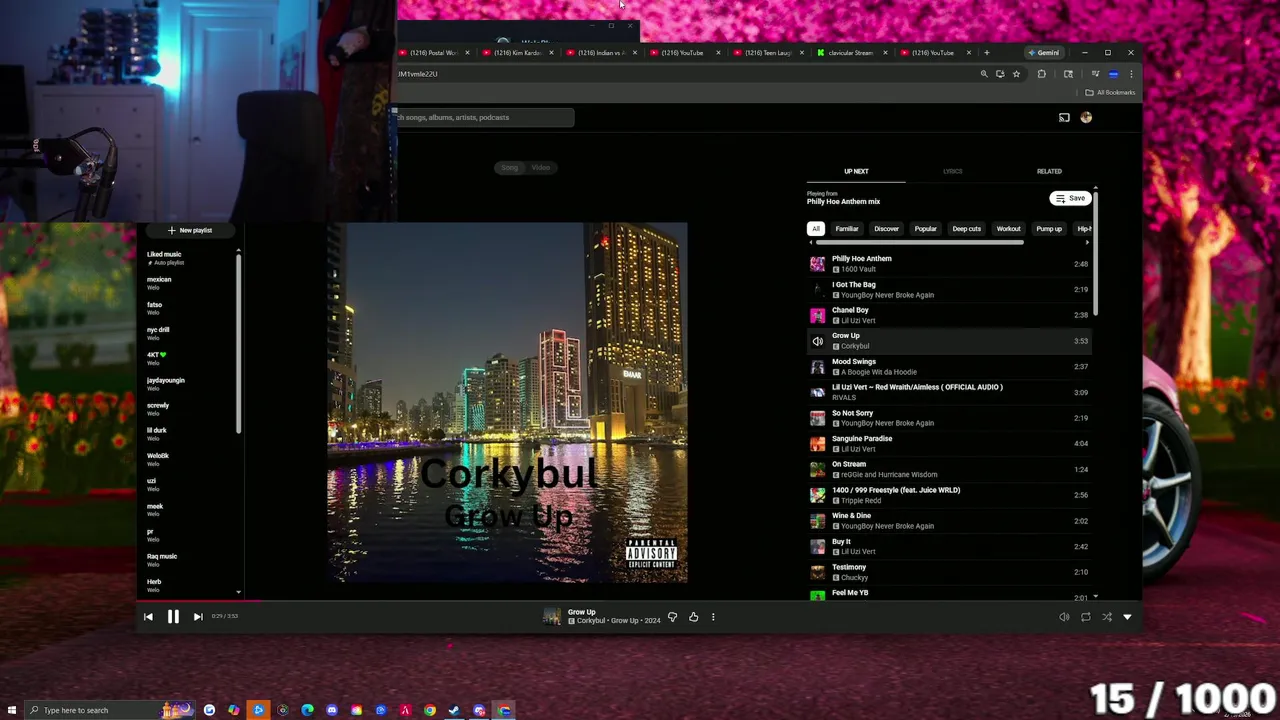Open the Liked music playlist

point(190,258)
